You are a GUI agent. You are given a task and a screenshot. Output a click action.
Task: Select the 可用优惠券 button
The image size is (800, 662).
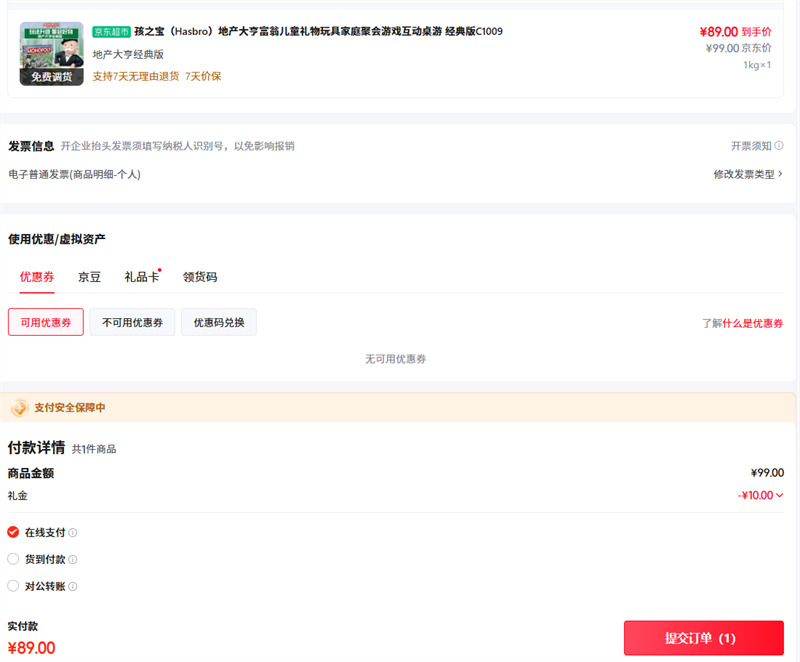pyautogui.click(x=46, y=322)
